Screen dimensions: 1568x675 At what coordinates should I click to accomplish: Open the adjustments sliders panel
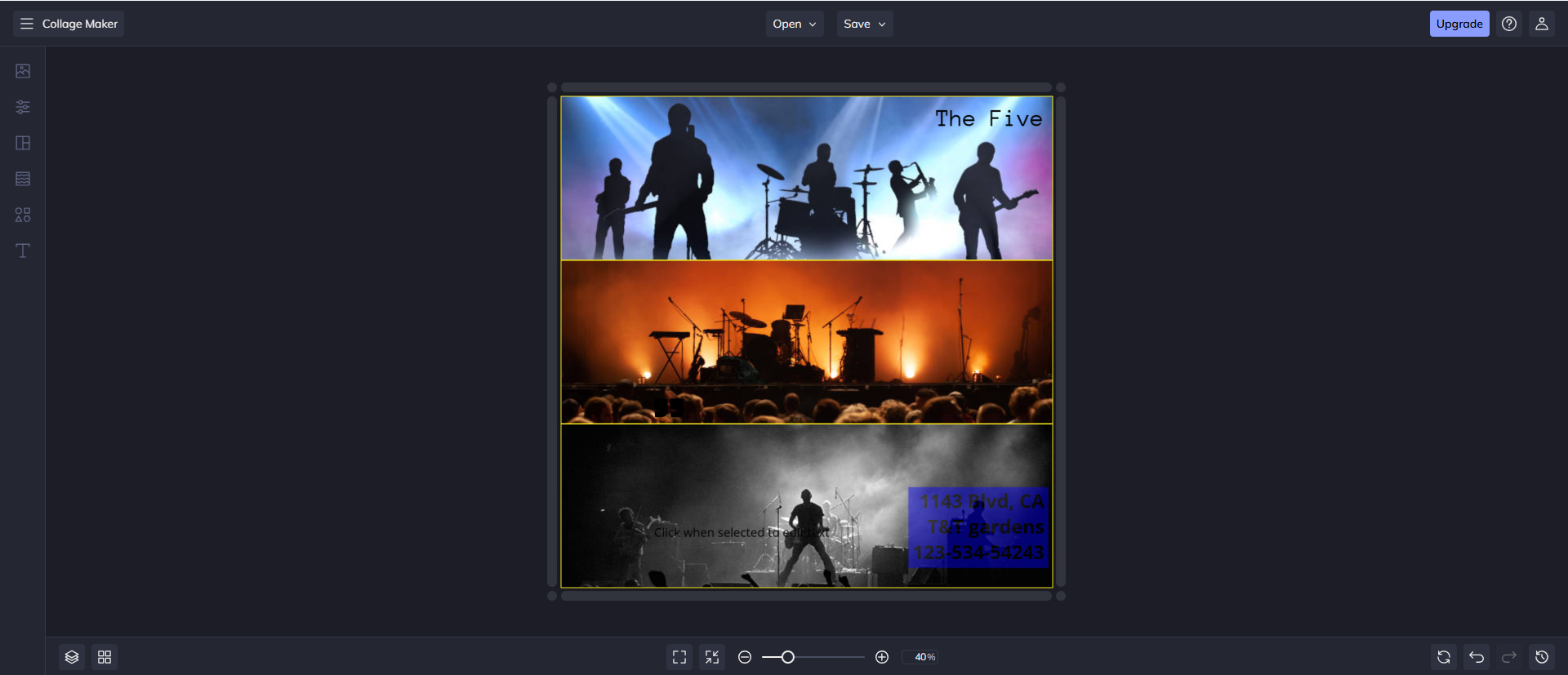23,107
